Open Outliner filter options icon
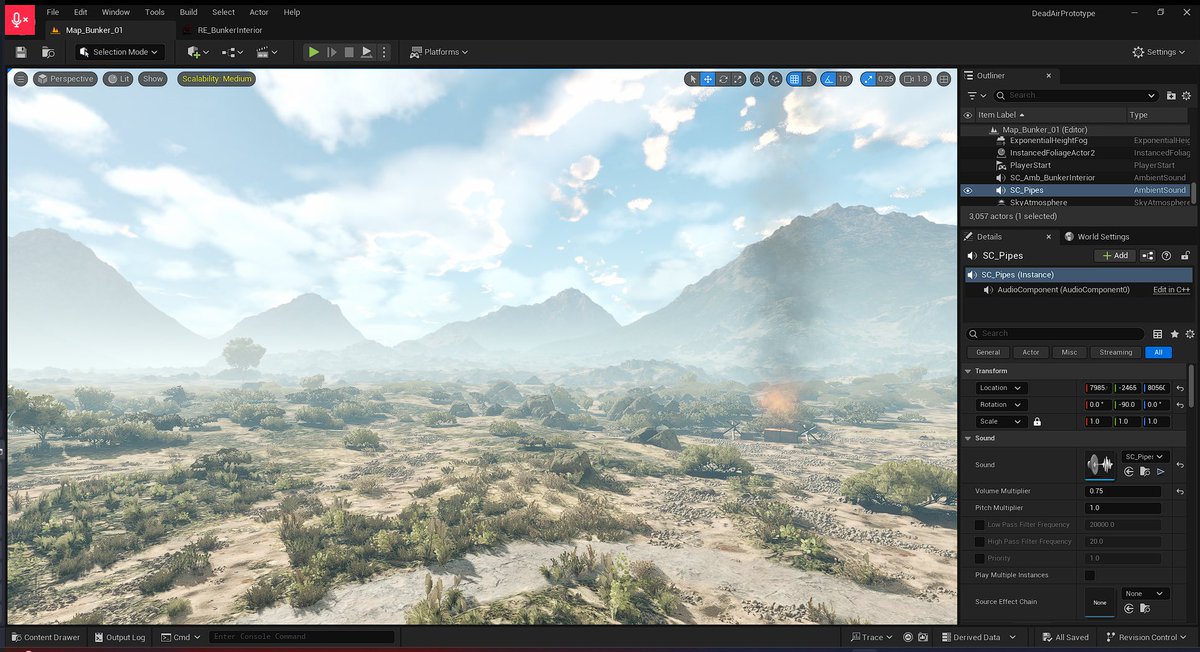Viewport: 1200px width, 652px height. click(975, 95)
